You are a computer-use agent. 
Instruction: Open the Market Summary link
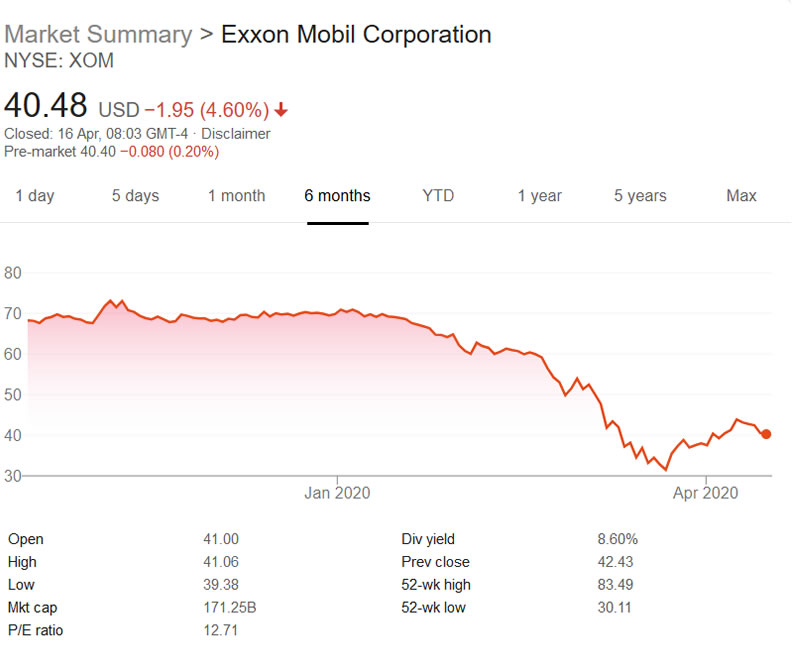click(x=98, y=34)
